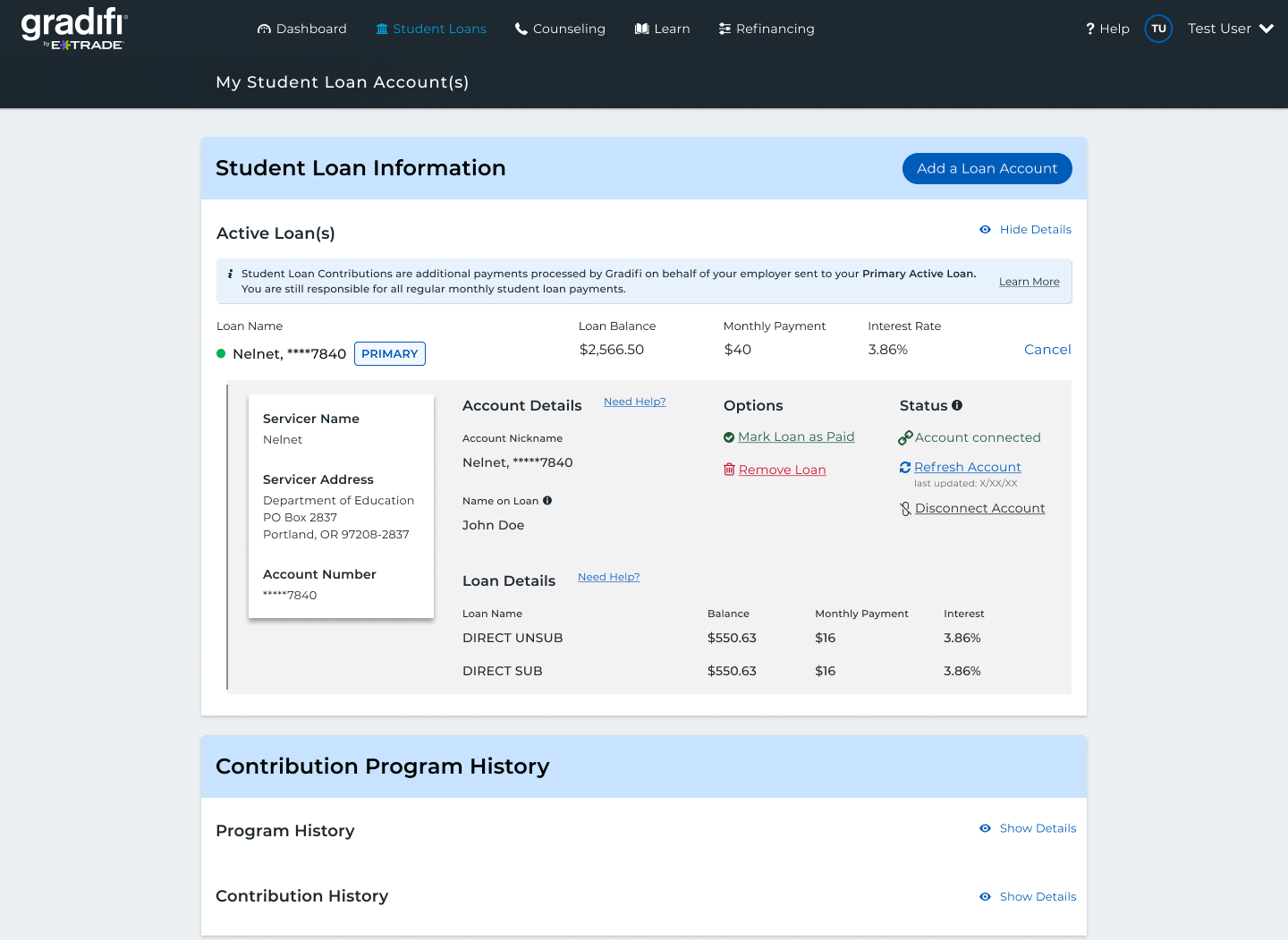The height and width of the screenshot is (940, 1288).
Task: Click the Cancel link for Nelnet loan
Action: pyautogui.click(x=1047, y=350)
